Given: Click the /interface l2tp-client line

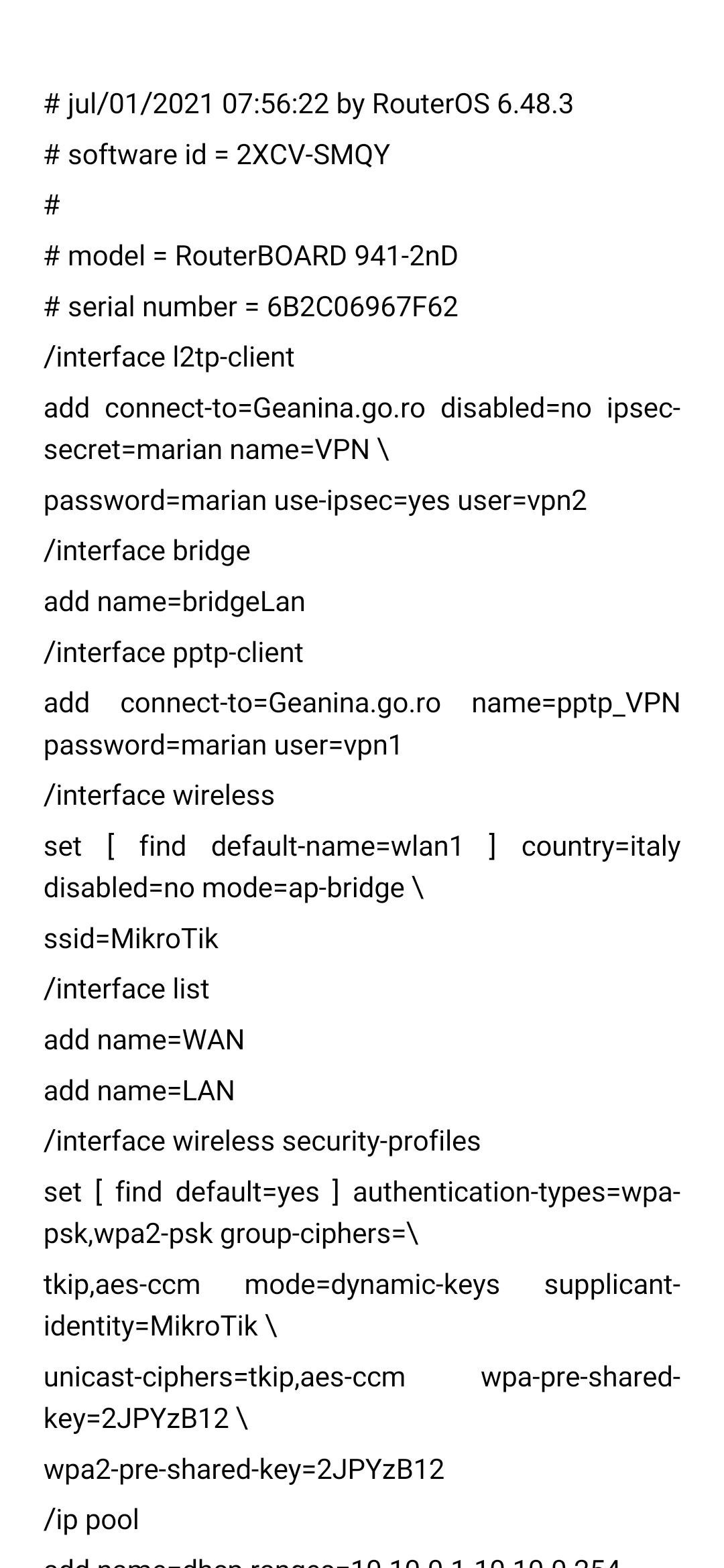Looking at the screenshot, I should (169, 357).
